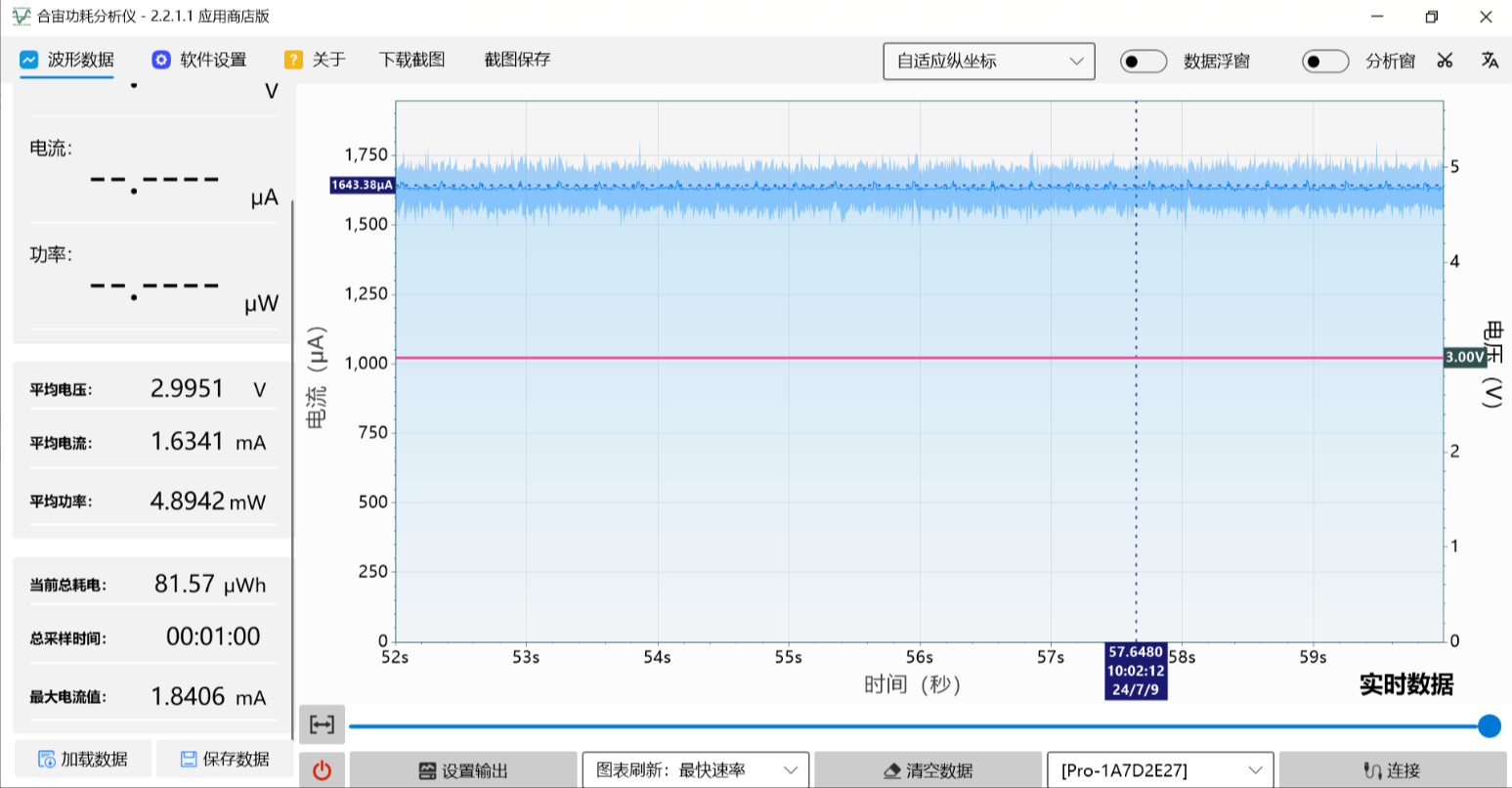Open the 软件设置 tab

(199, 60)
